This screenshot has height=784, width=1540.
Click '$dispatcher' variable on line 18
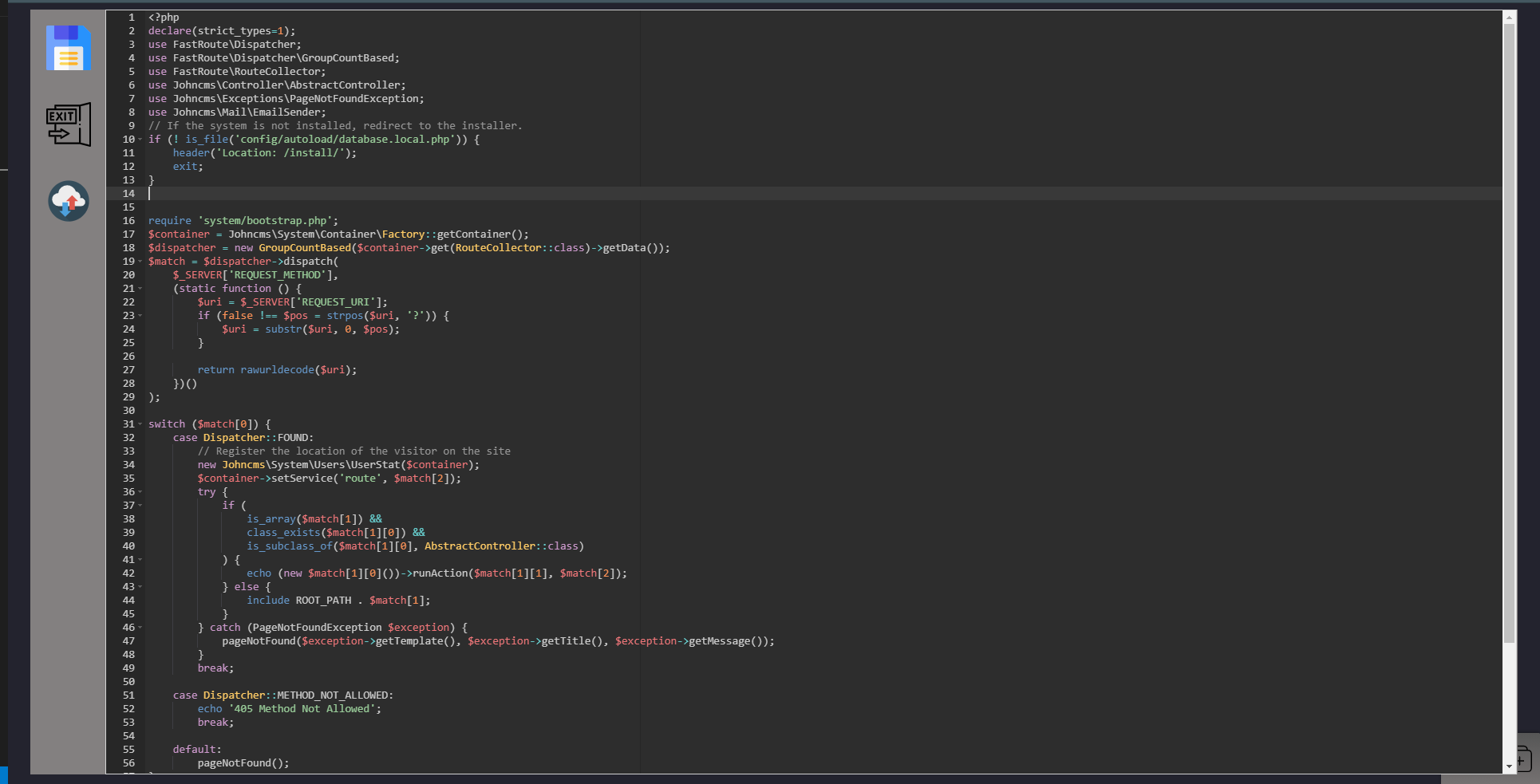182,248
